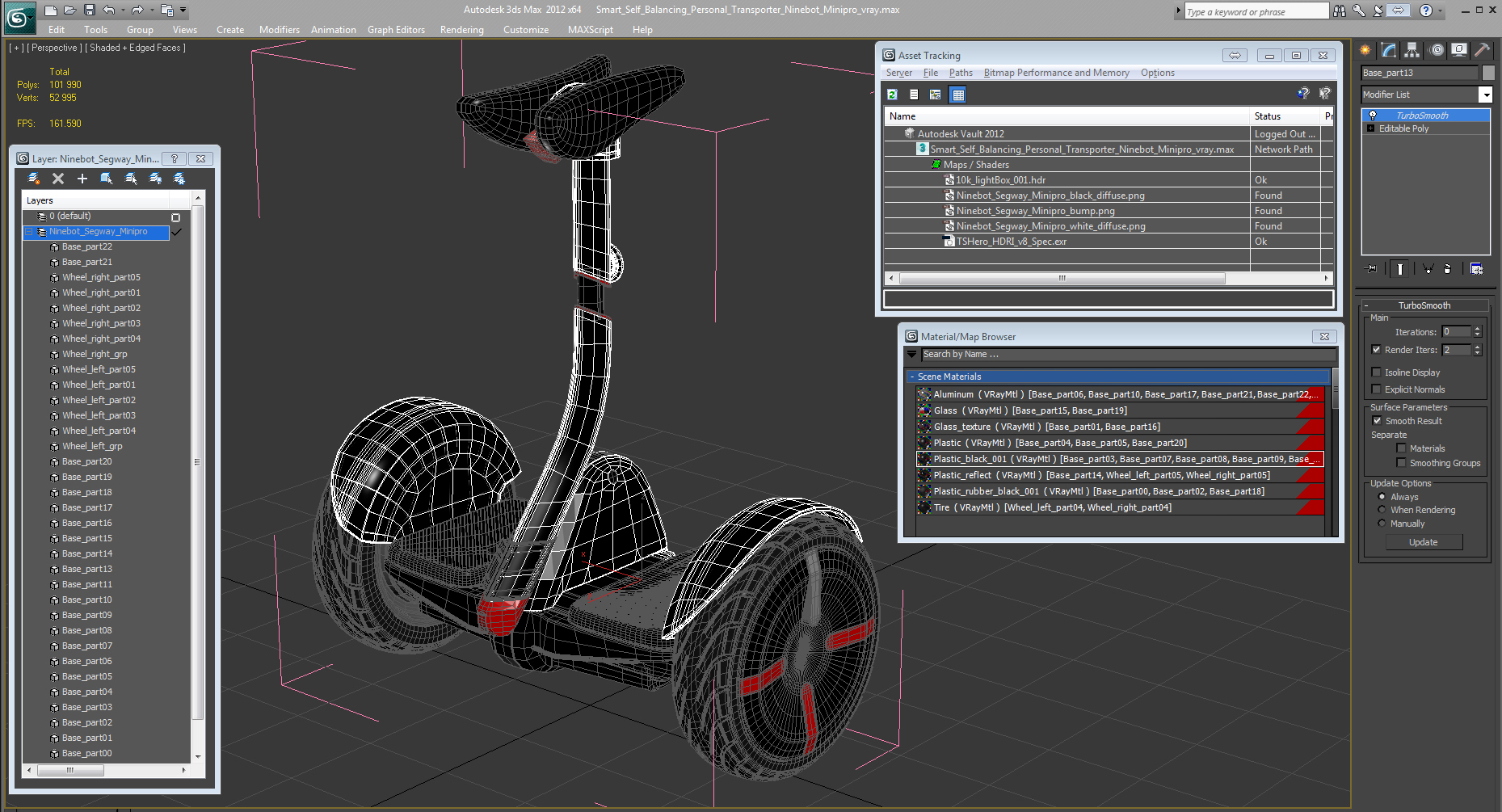The width and height of the screenshot is (1502, 812).
Task: Select the Always update radio button
Action: 1382,497
